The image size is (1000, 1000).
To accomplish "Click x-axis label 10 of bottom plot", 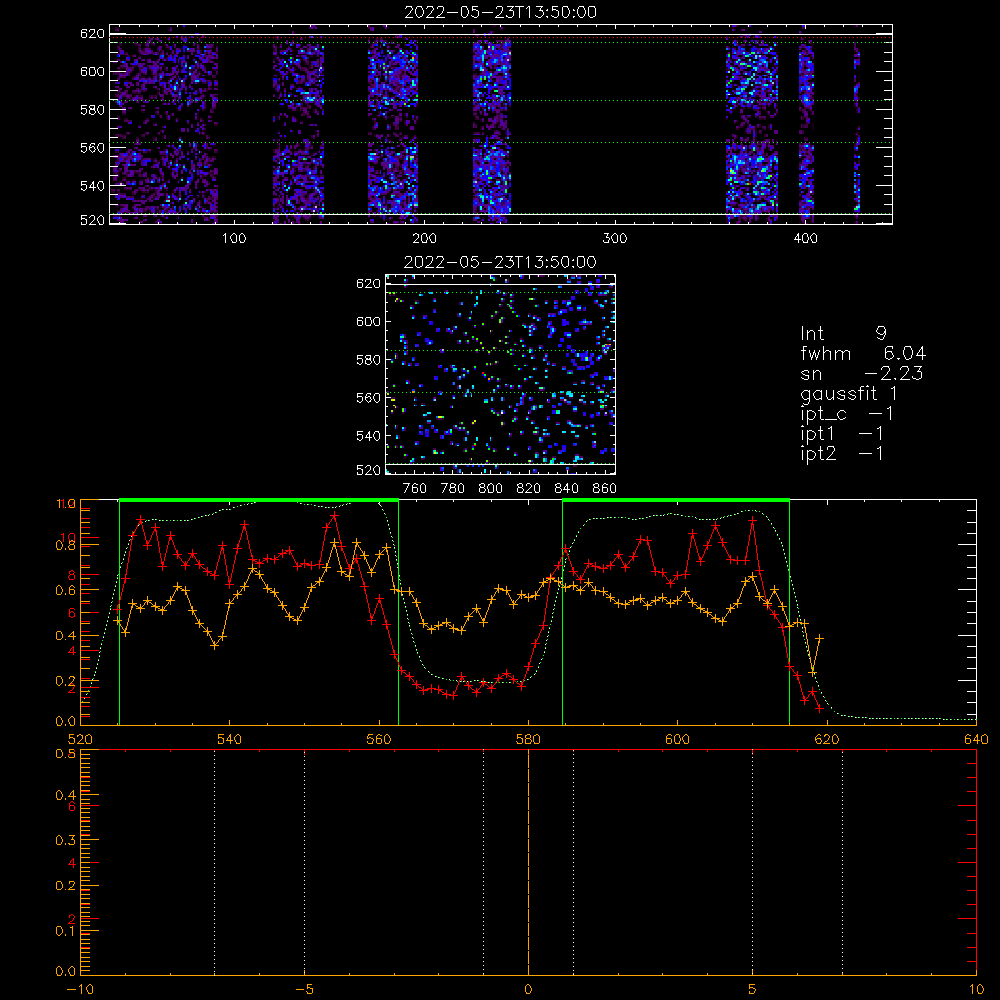I will (x=976, y=990).
